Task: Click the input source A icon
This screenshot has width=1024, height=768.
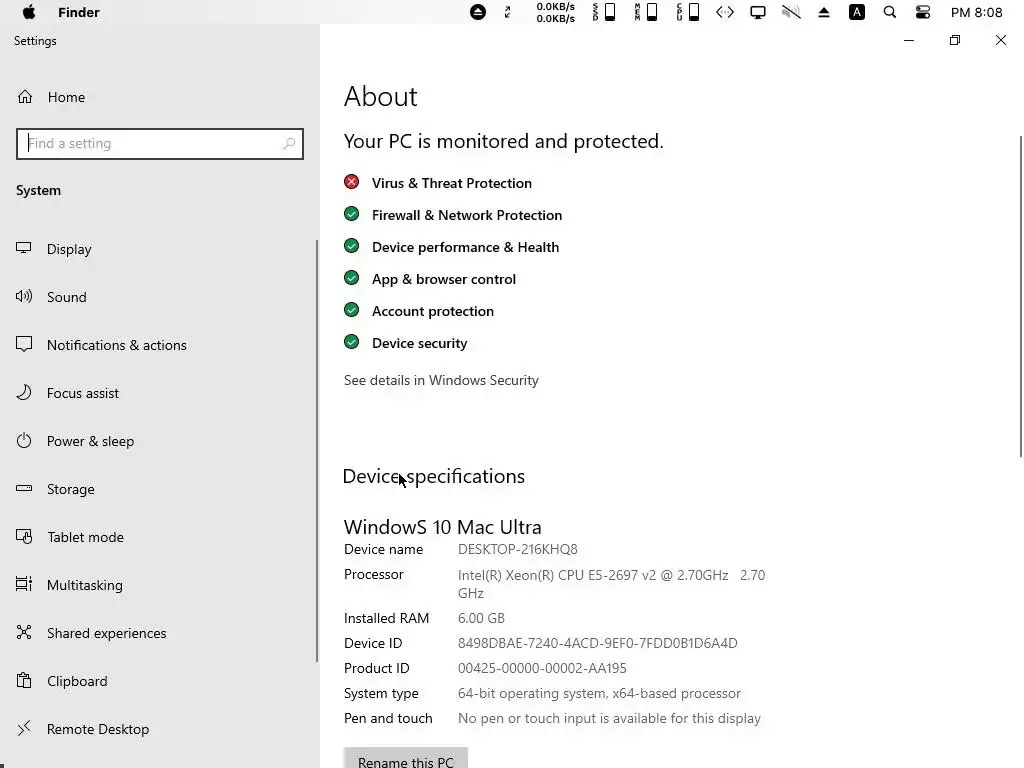Action: tap(857, 12)
